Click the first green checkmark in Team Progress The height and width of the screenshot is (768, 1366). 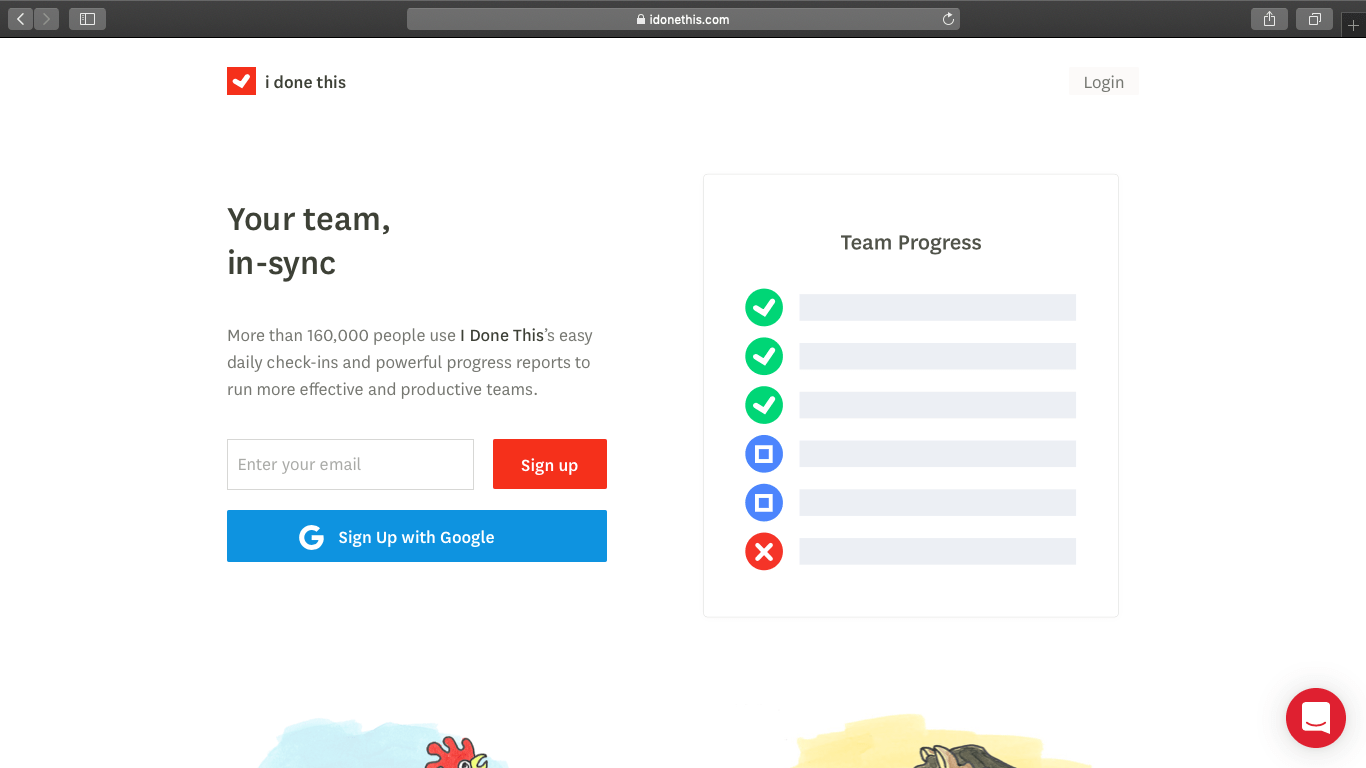(x=764, y=307)
